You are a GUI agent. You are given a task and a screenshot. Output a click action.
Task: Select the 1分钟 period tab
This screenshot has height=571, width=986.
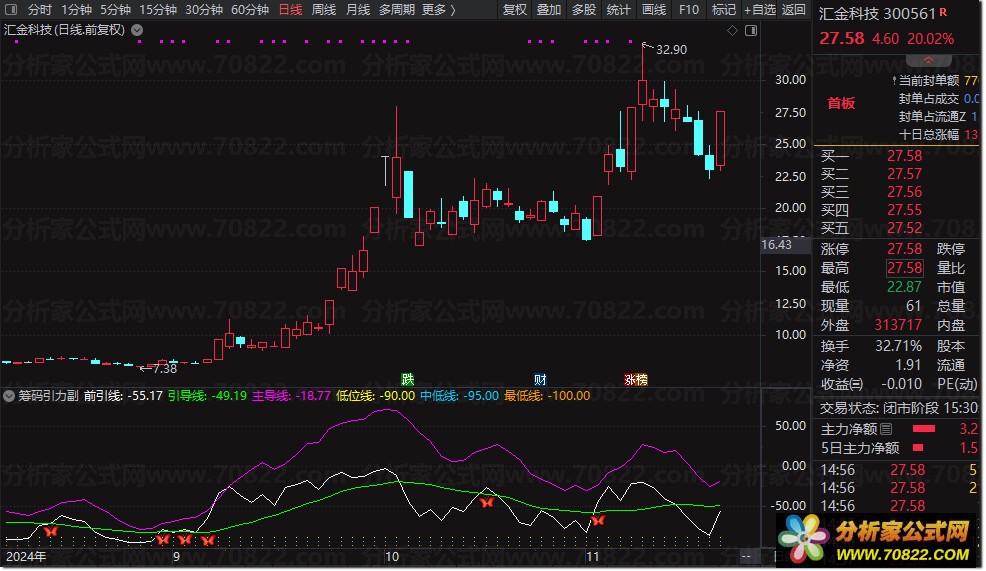pyautogui.click(x=76, y=9)
